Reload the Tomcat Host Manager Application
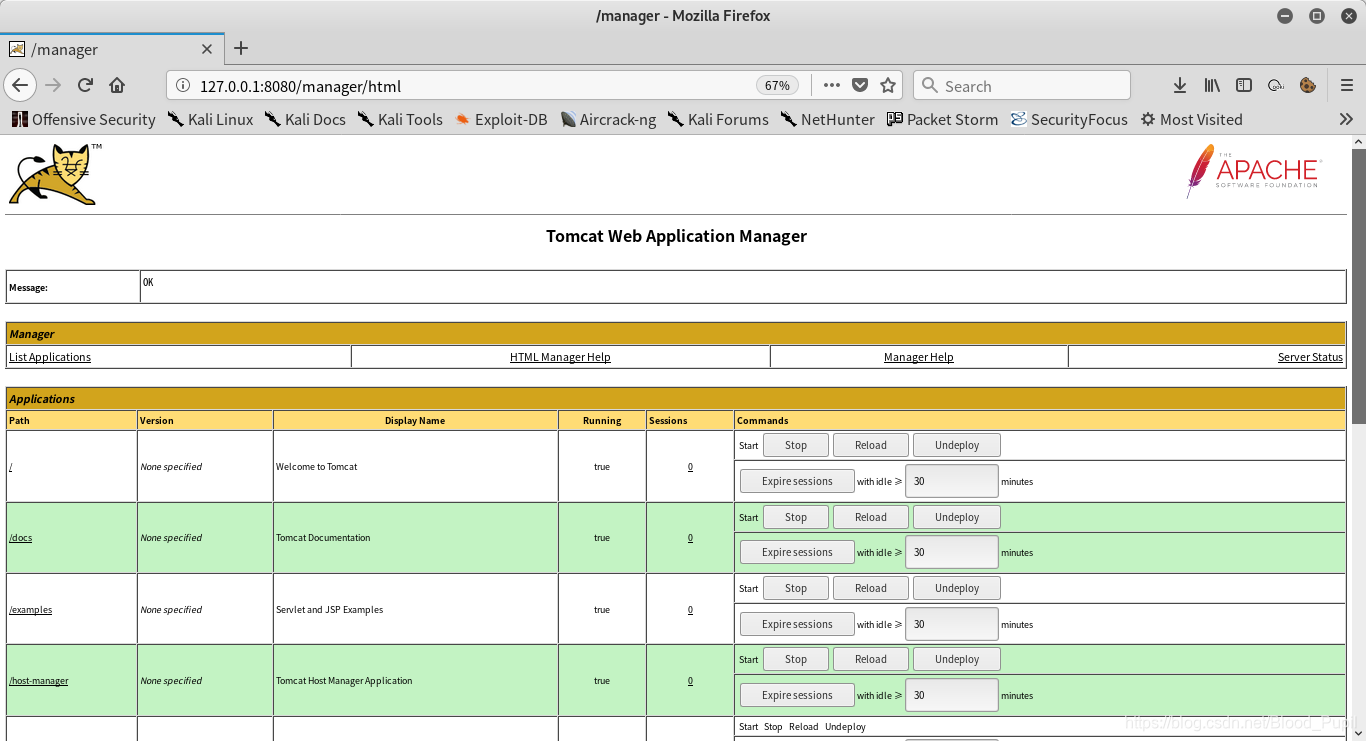The height and width of the screenshot is (741, 1366). (871, 659)
